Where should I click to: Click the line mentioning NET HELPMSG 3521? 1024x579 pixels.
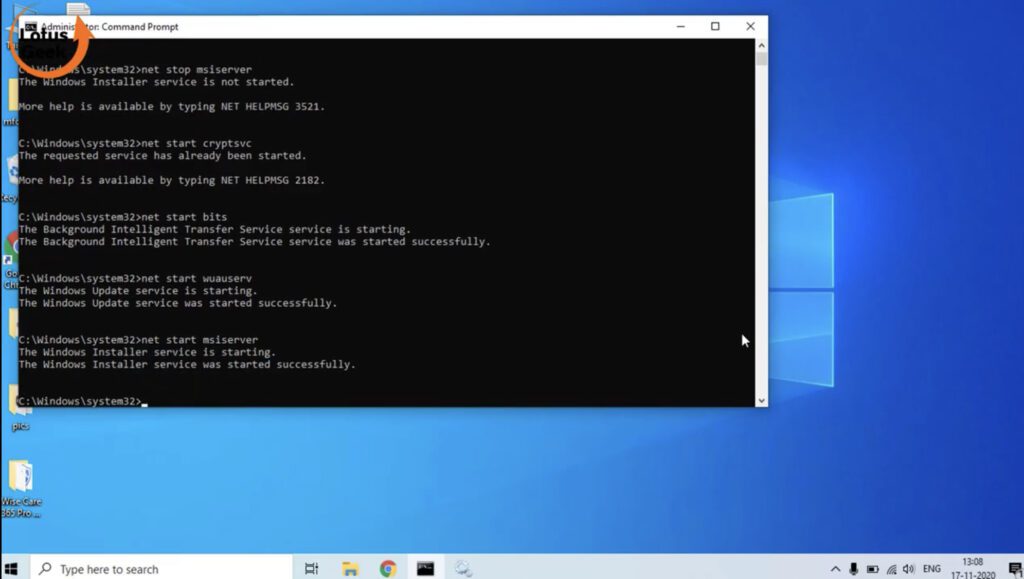171,106
